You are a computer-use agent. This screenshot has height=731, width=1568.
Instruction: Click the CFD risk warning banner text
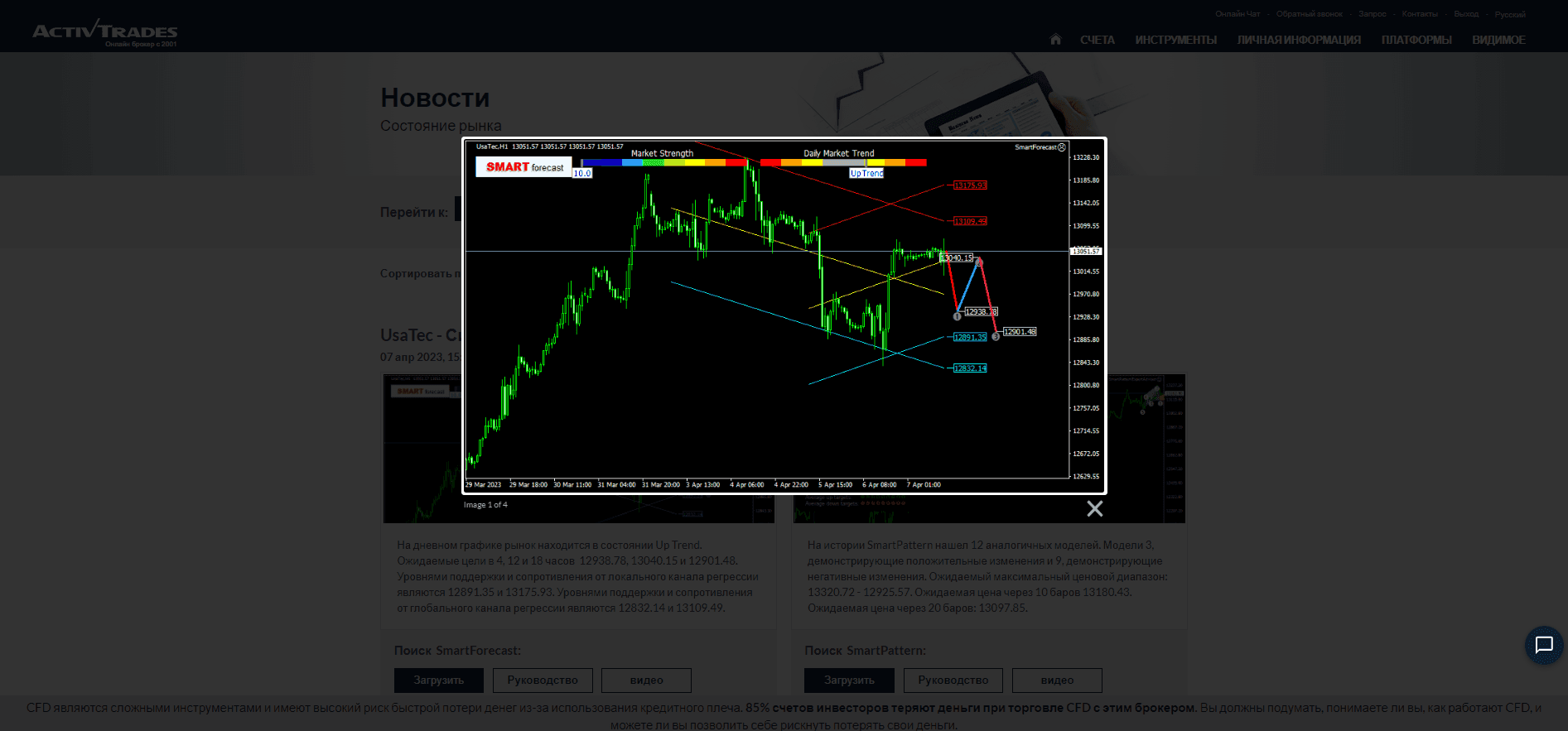(x=784, y=716)
